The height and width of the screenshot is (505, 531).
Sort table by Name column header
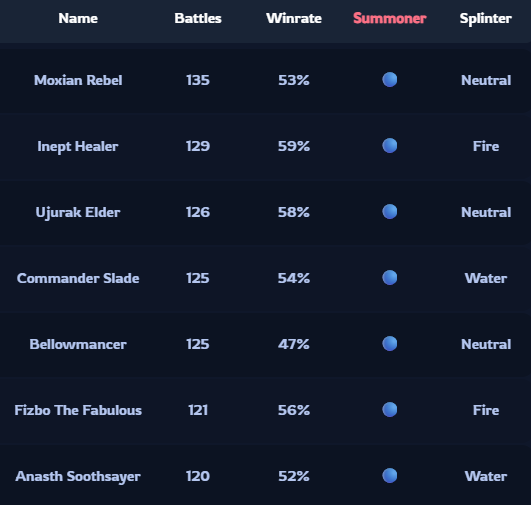[78, 18]
